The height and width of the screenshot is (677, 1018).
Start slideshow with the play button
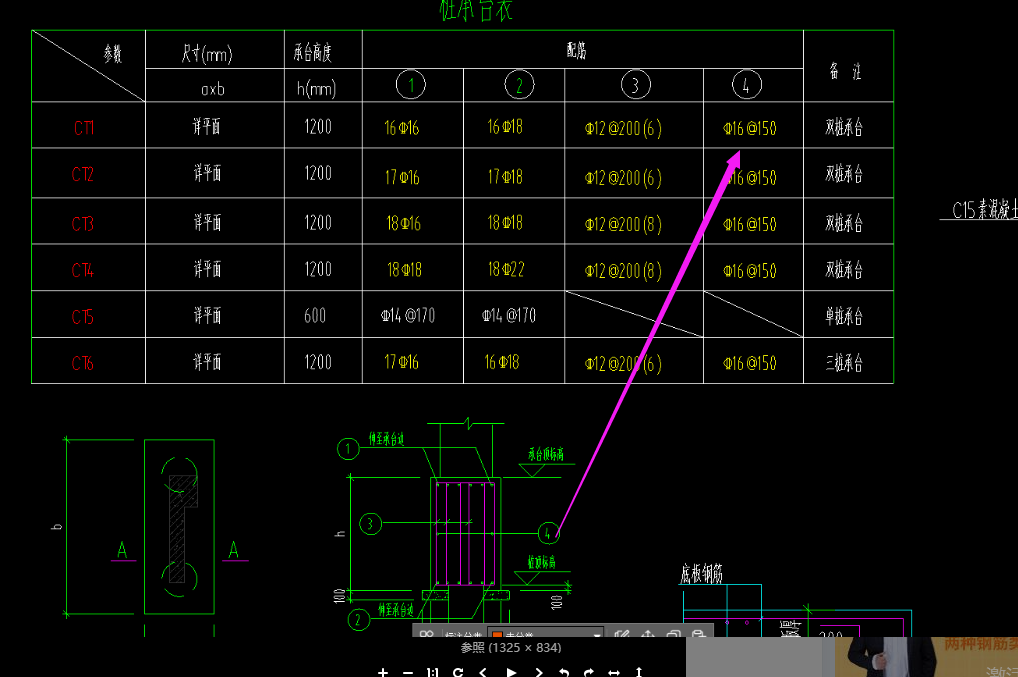(511, 672)
